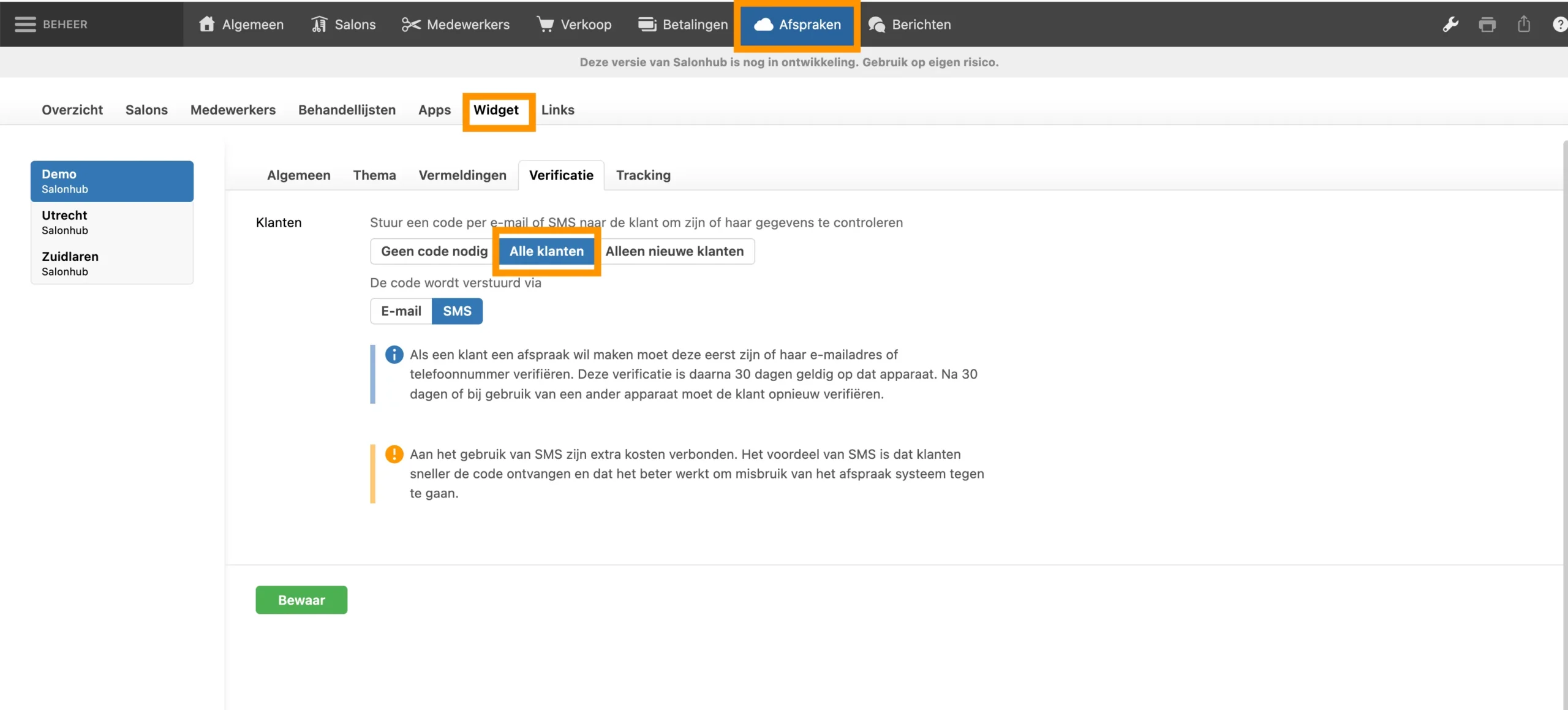The width and height of the screenshot is (1568, 710).
Task: Choose 'Alleen nieuwe klanten' option
Action: click(x=674, y=251)
